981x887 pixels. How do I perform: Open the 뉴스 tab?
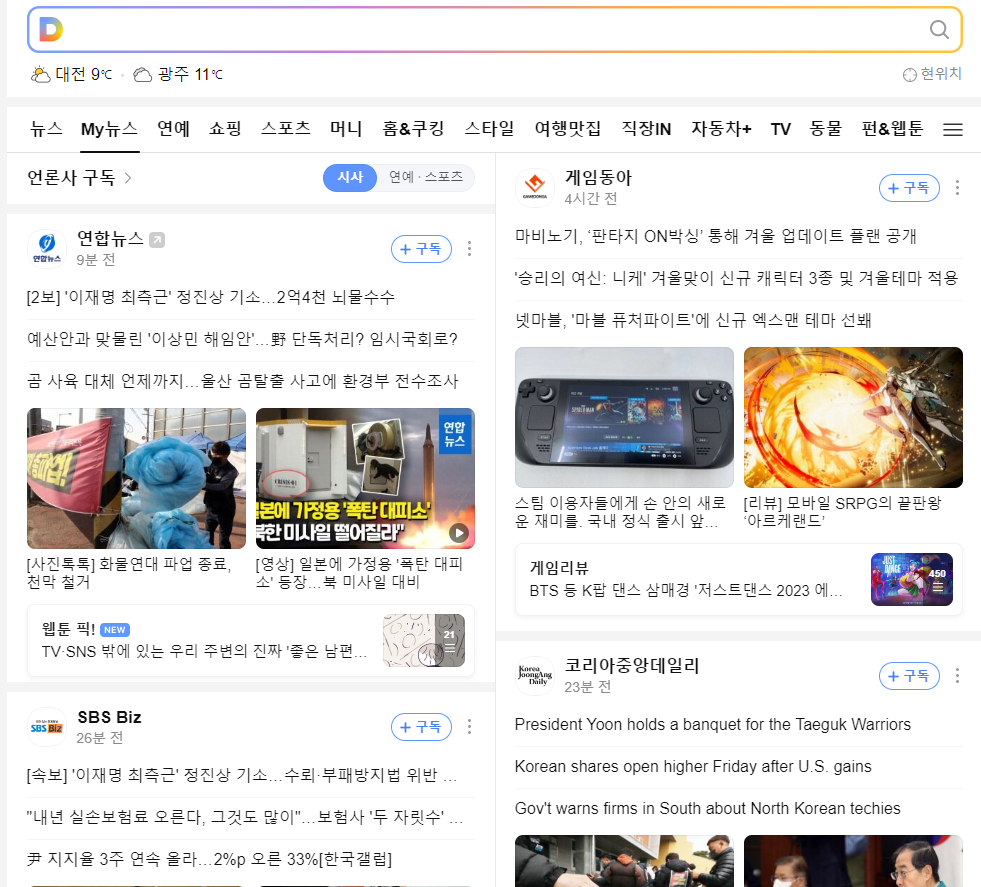(46, 129)
